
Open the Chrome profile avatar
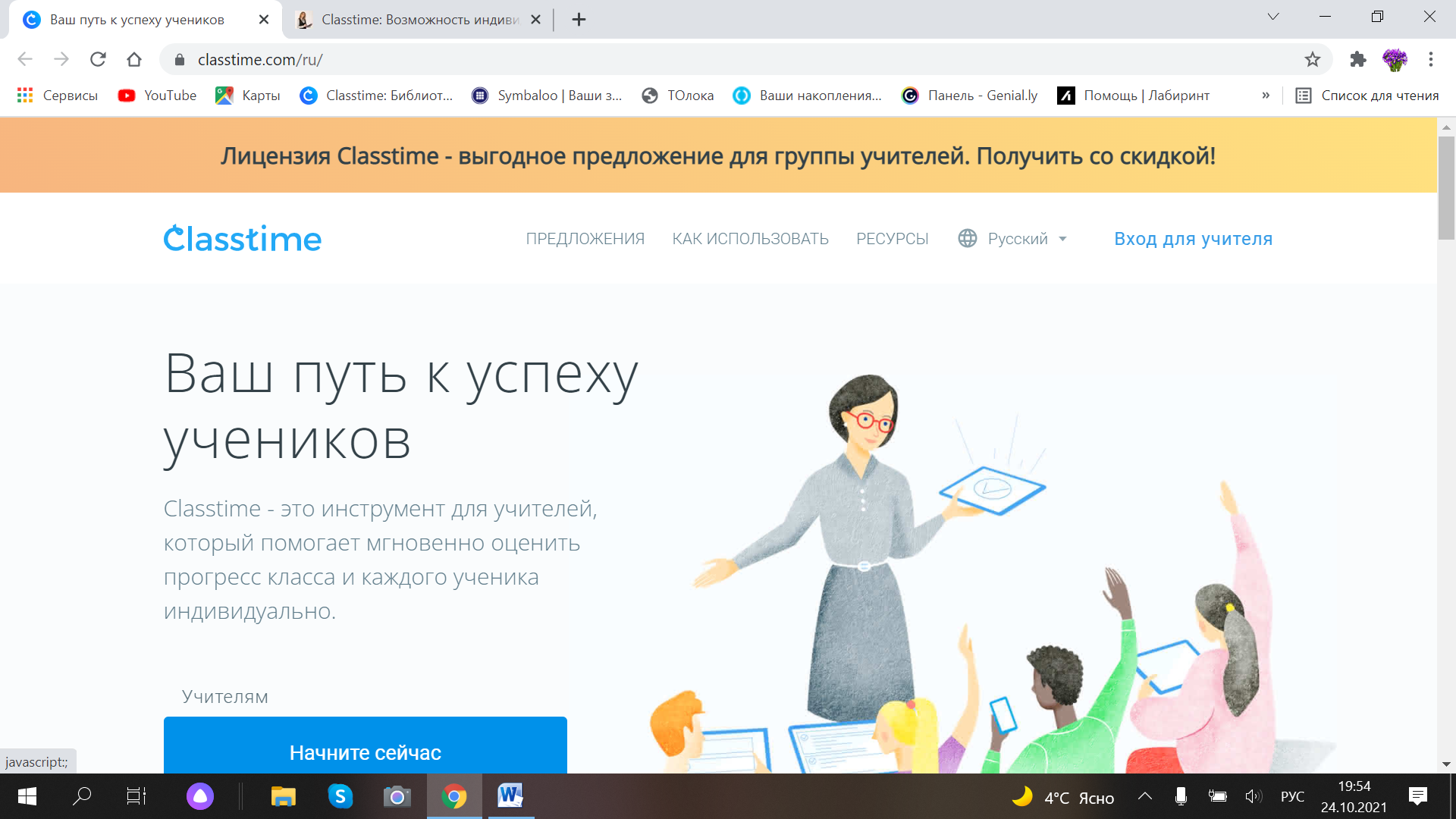pyautogui.click(x=1395, y=59)
